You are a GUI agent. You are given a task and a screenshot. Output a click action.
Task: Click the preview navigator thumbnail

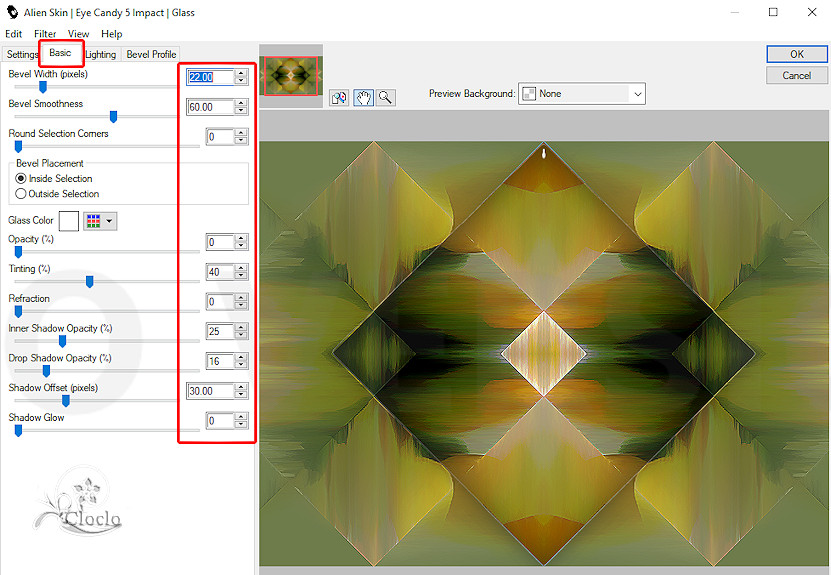(289, 76)
